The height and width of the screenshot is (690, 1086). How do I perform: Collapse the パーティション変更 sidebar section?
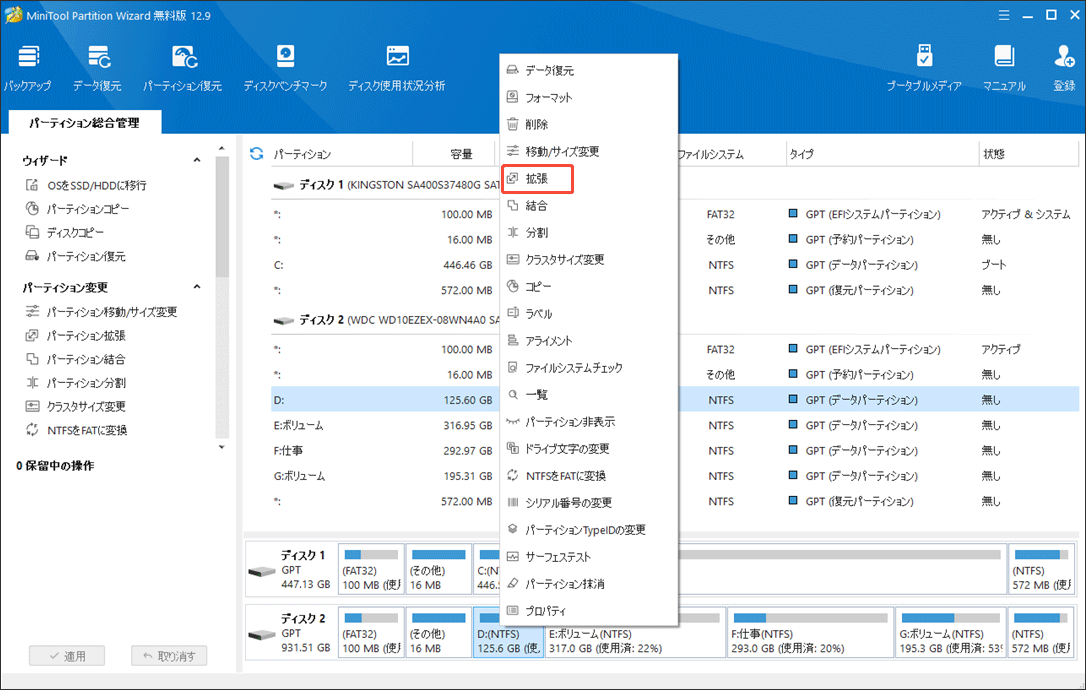[197, 287]
